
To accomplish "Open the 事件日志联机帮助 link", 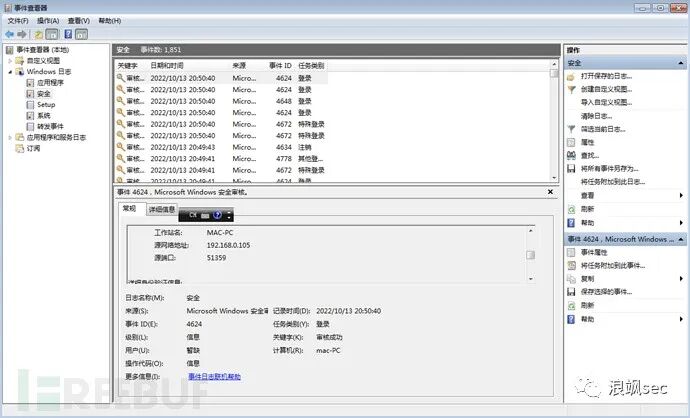I will click(214, 377).
